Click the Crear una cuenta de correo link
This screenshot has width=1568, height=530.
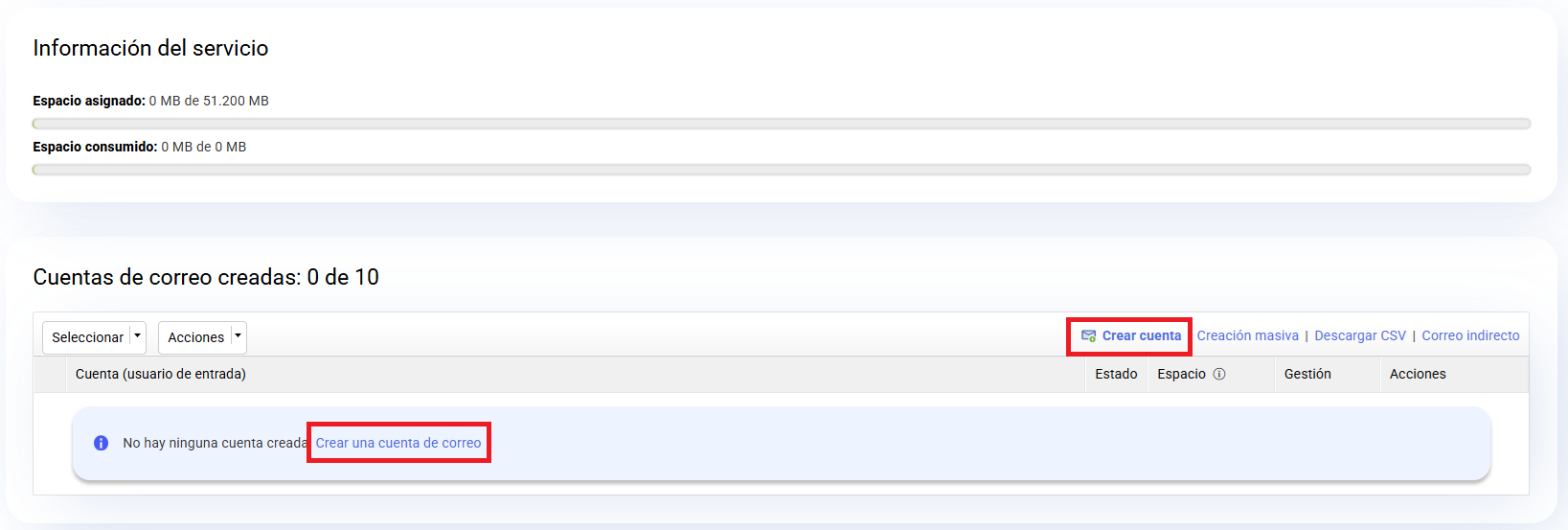click(x=398, y=443)
